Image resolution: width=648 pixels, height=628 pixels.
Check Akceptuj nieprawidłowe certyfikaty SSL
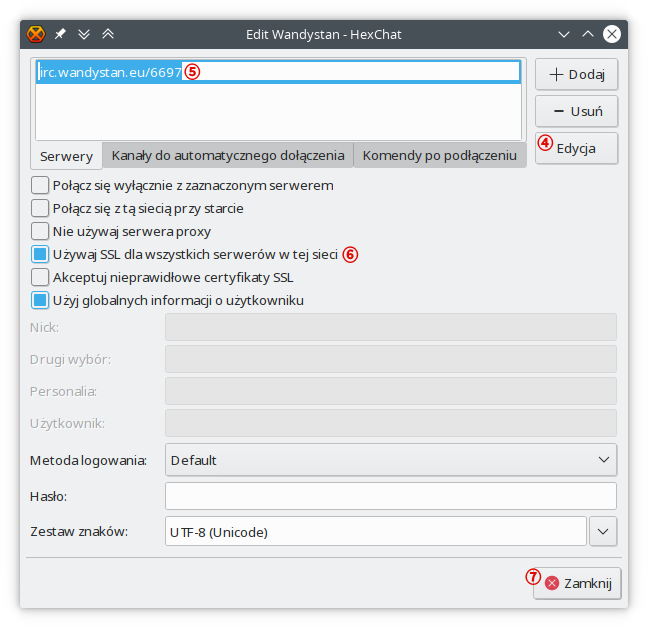pyautogui.click(x=40, y=277)
